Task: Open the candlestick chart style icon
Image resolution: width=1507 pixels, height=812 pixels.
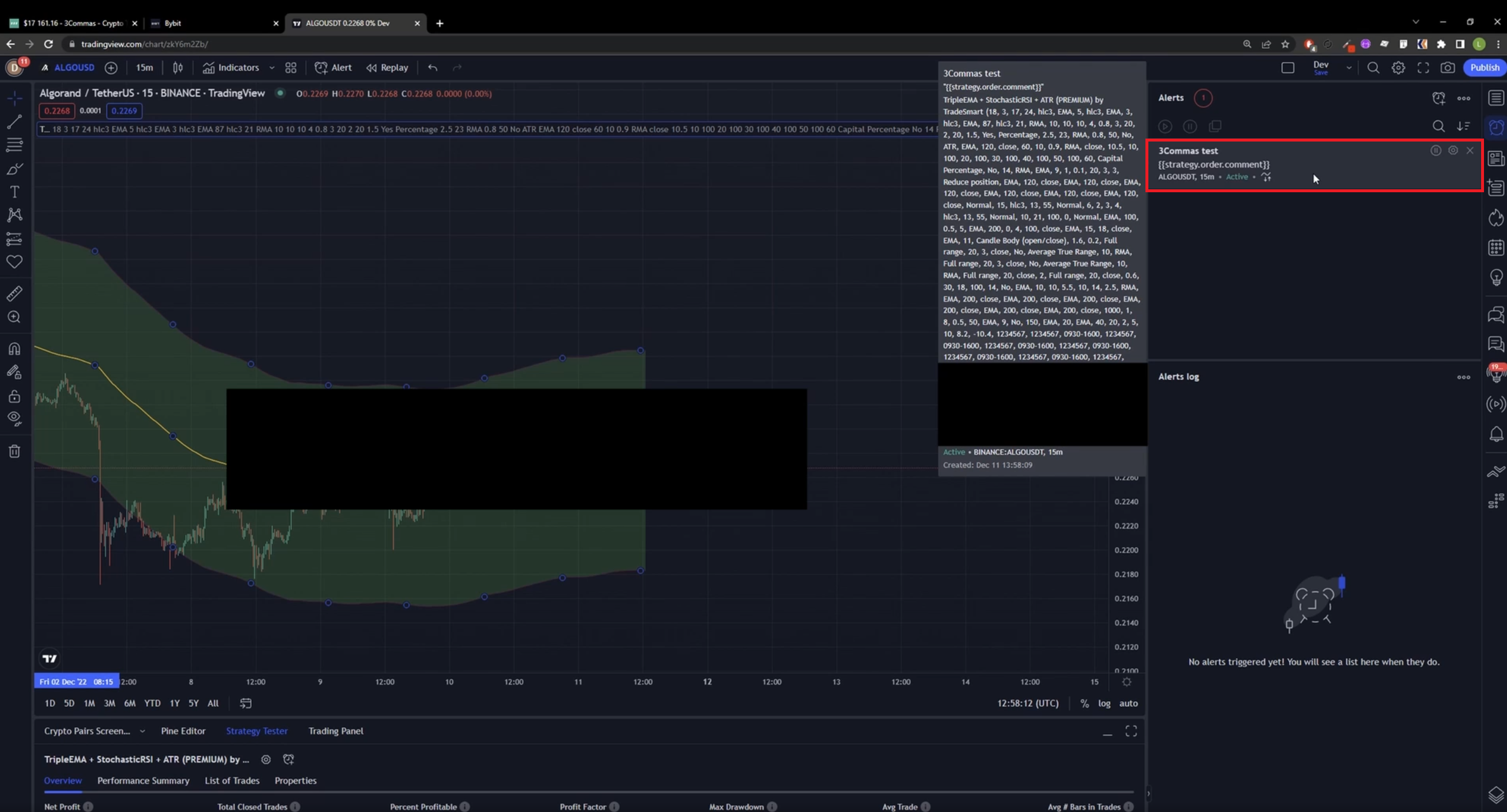Action: pos(178,68)
